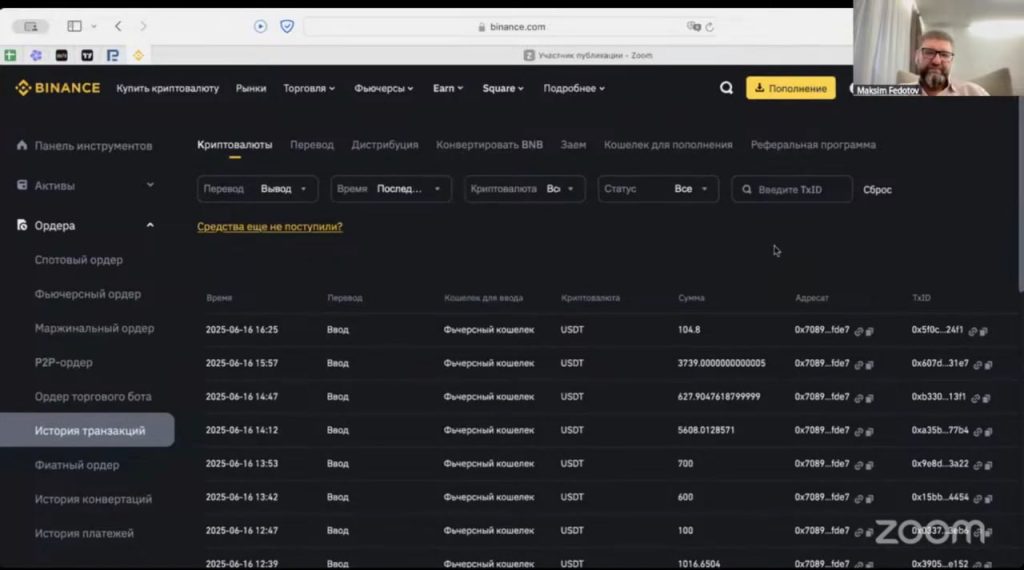Open TxID link icon for 5608.0128571 row
The height and width of the screenshot is (570, 1024).
pos(977,432)
